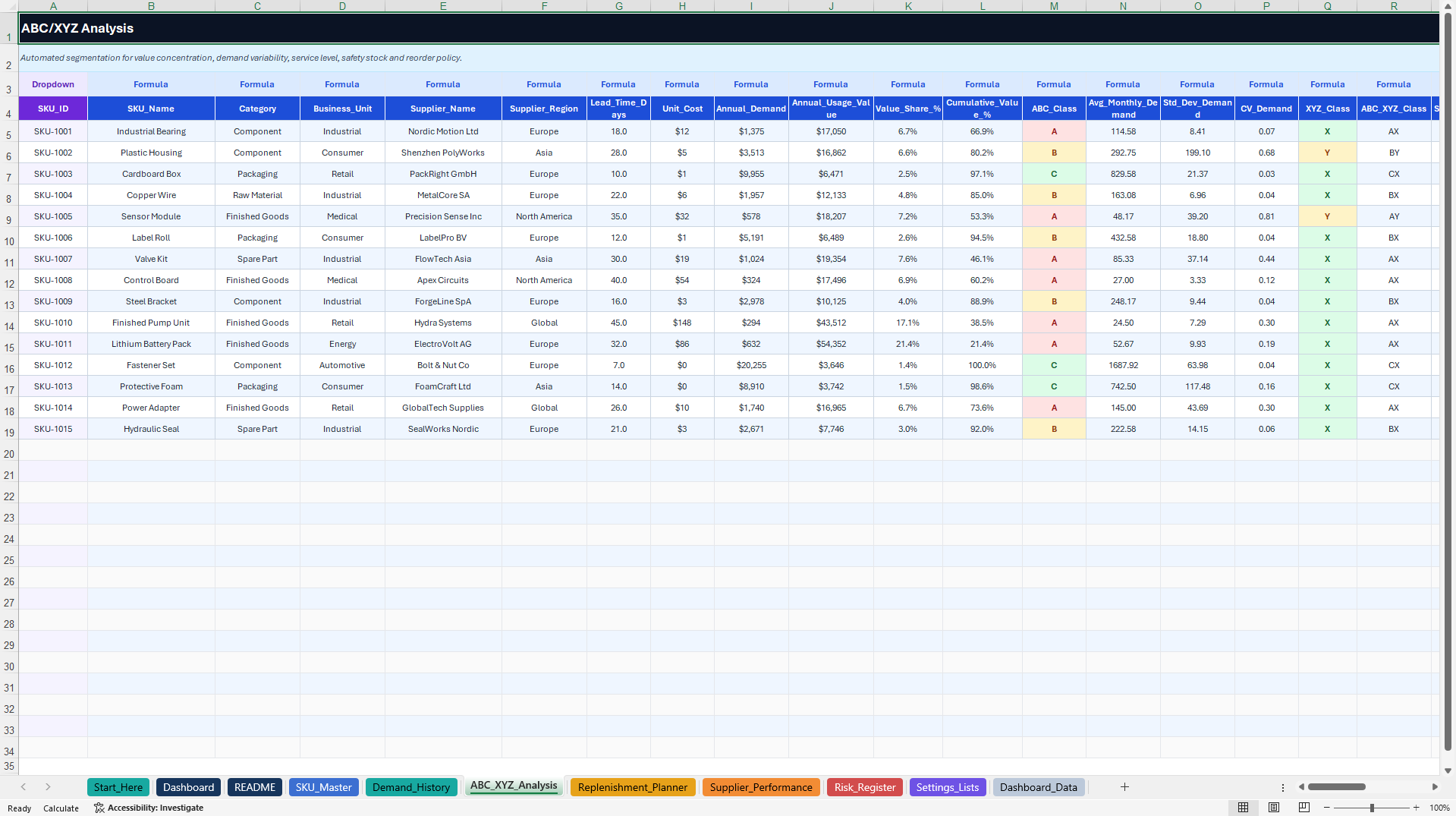The height and width of the screenshot is (816, 1456).
Task: Open Accessibility: Investigate status item
Action: tap(149, 808)
